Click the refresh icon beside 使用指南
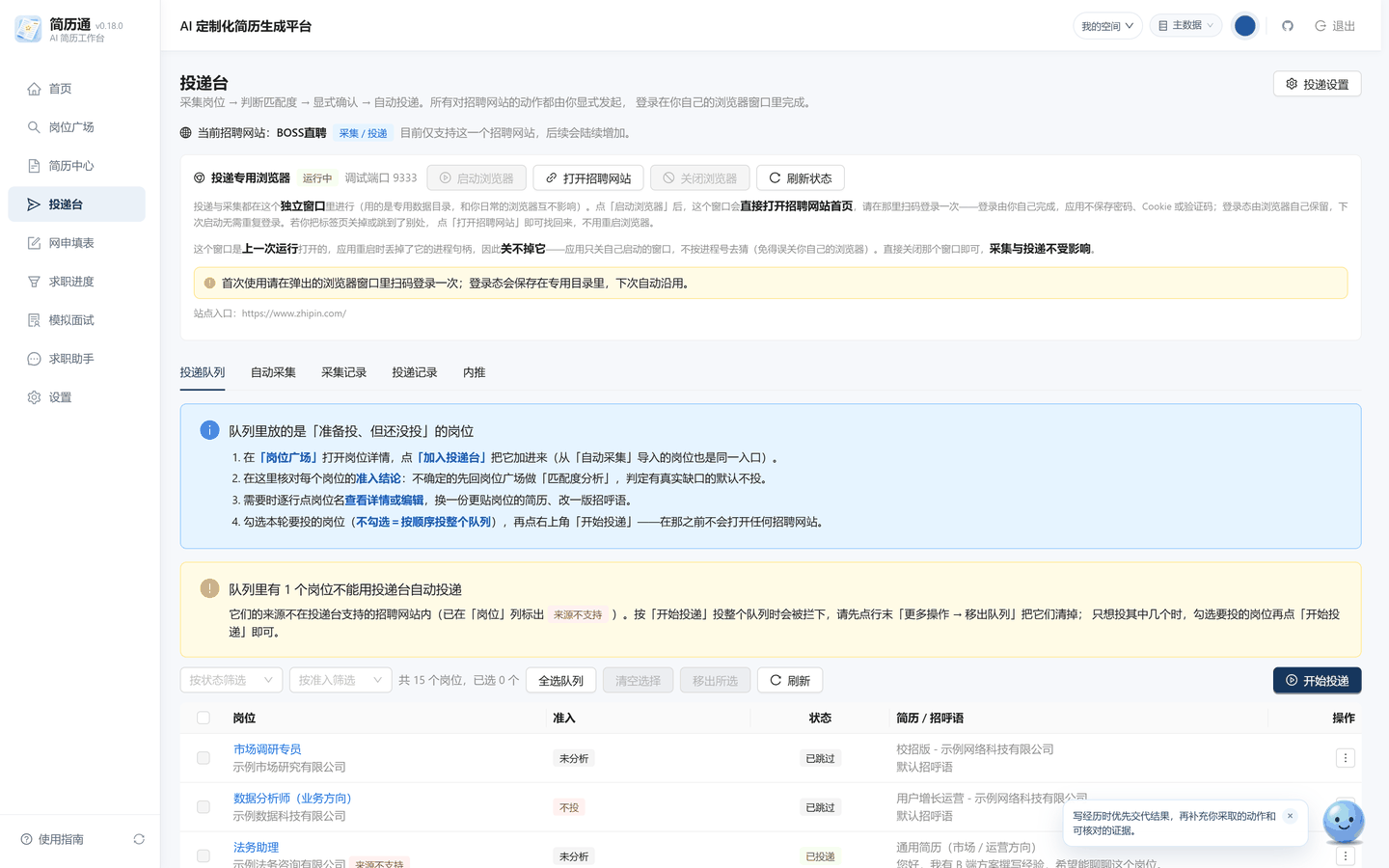The width and height of the screenshot is (1389, 868). point(139,839)
